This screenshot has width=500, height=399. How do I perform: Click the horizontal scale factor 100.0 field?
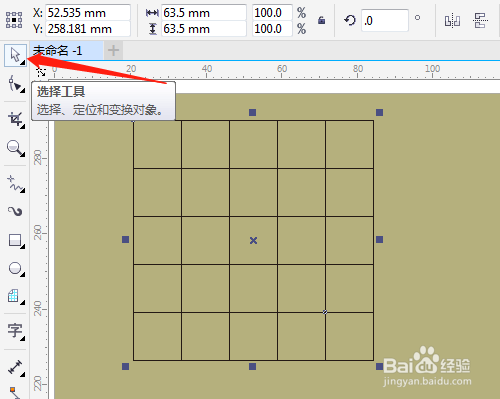(x=272, y=13)
